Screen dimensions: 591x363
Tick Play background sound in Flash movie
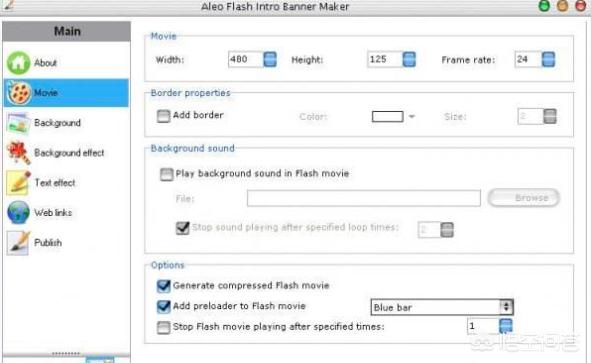[x=166, y=174]
